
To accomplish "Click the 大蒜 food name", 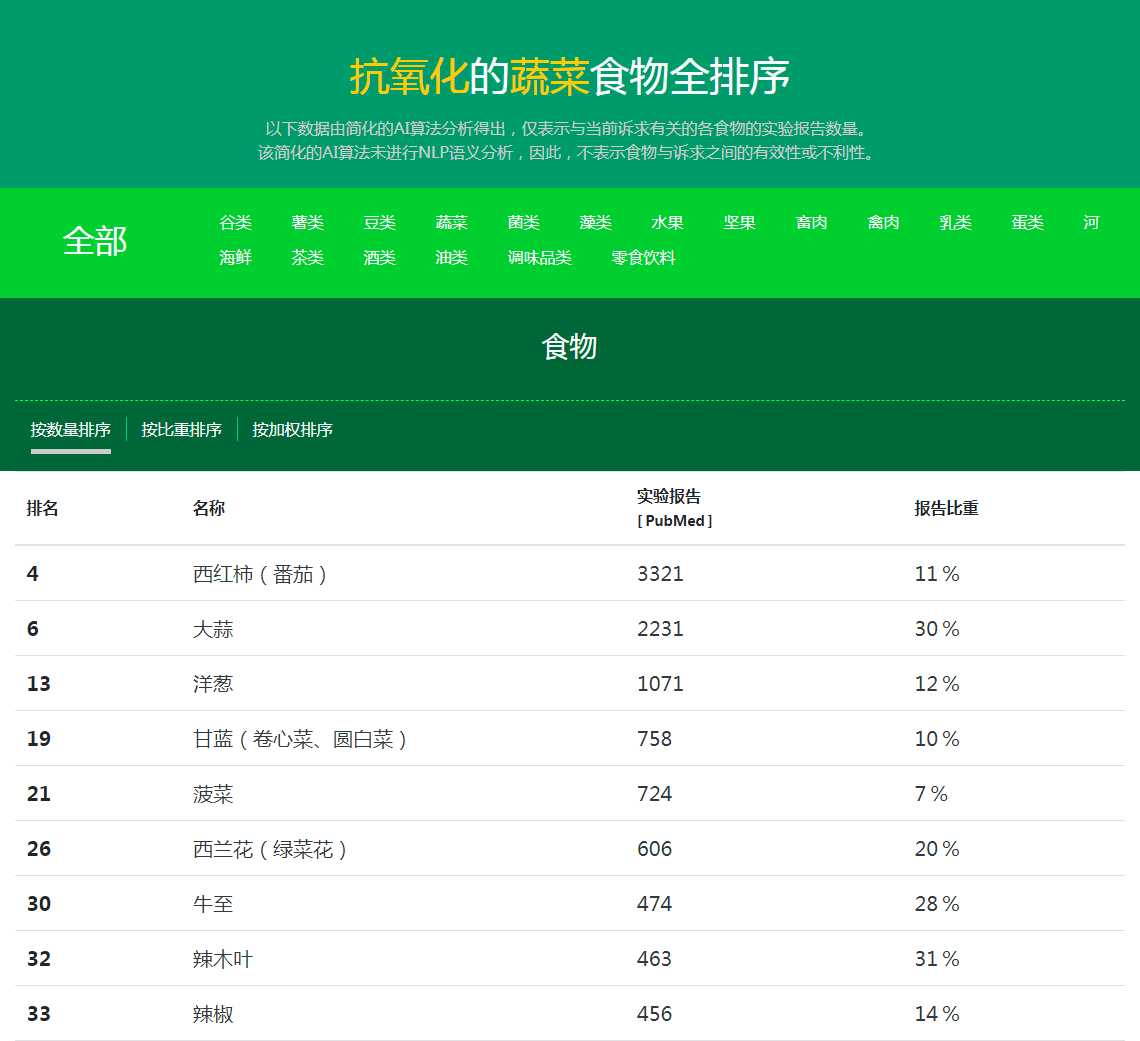I will [x=213, y=629].
